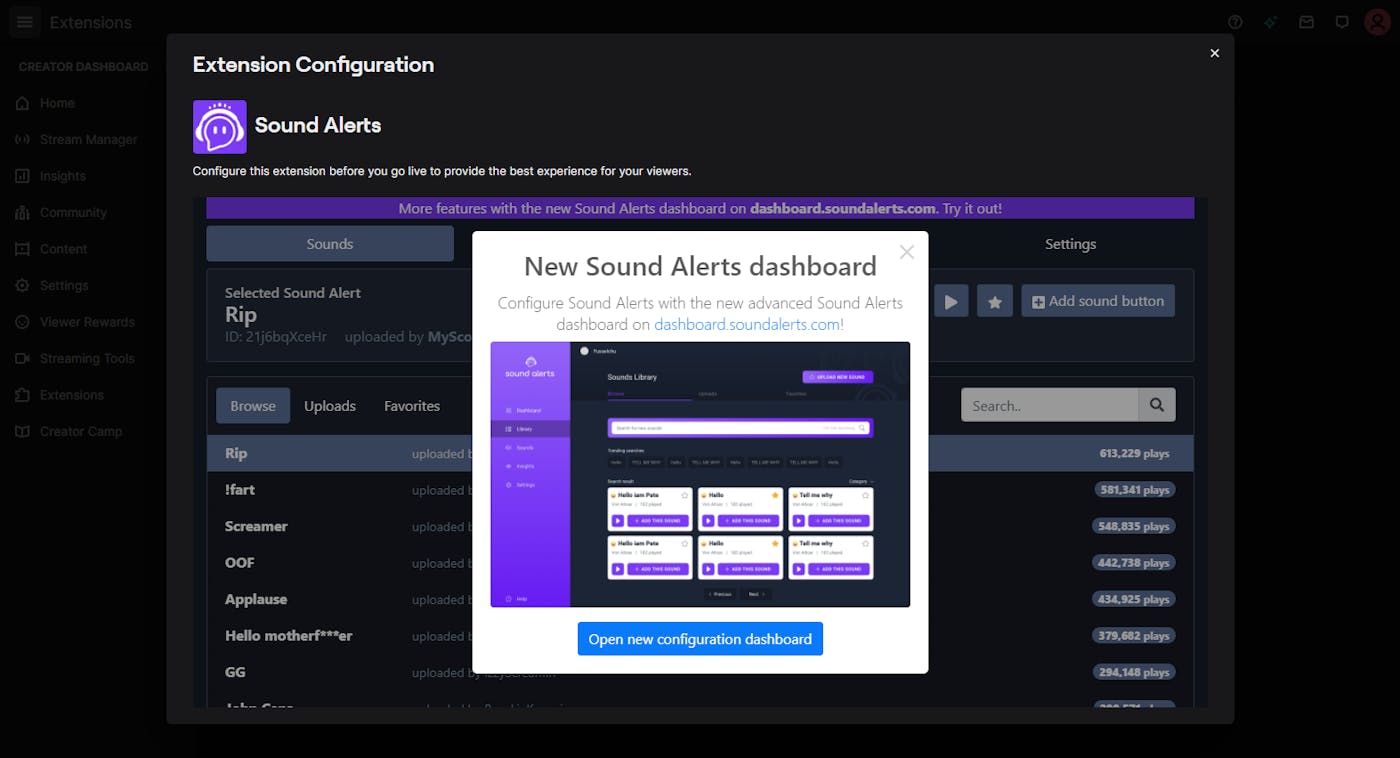Click the Creator Camp book icon
1400x758 pixels.
(22, 431)
